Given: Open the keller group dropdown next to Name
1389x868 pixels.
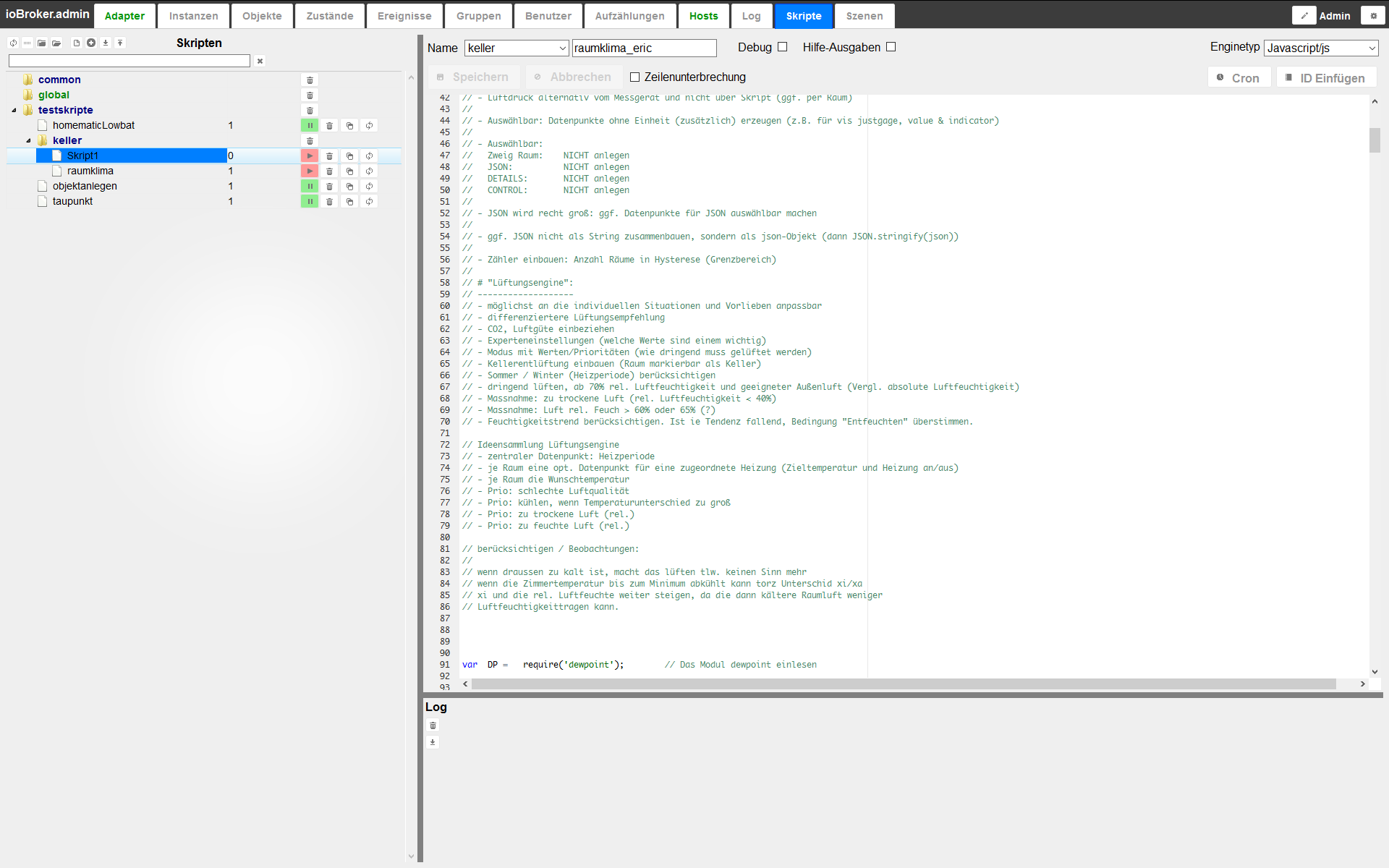Looking at the screenshot, I should 516,48.
